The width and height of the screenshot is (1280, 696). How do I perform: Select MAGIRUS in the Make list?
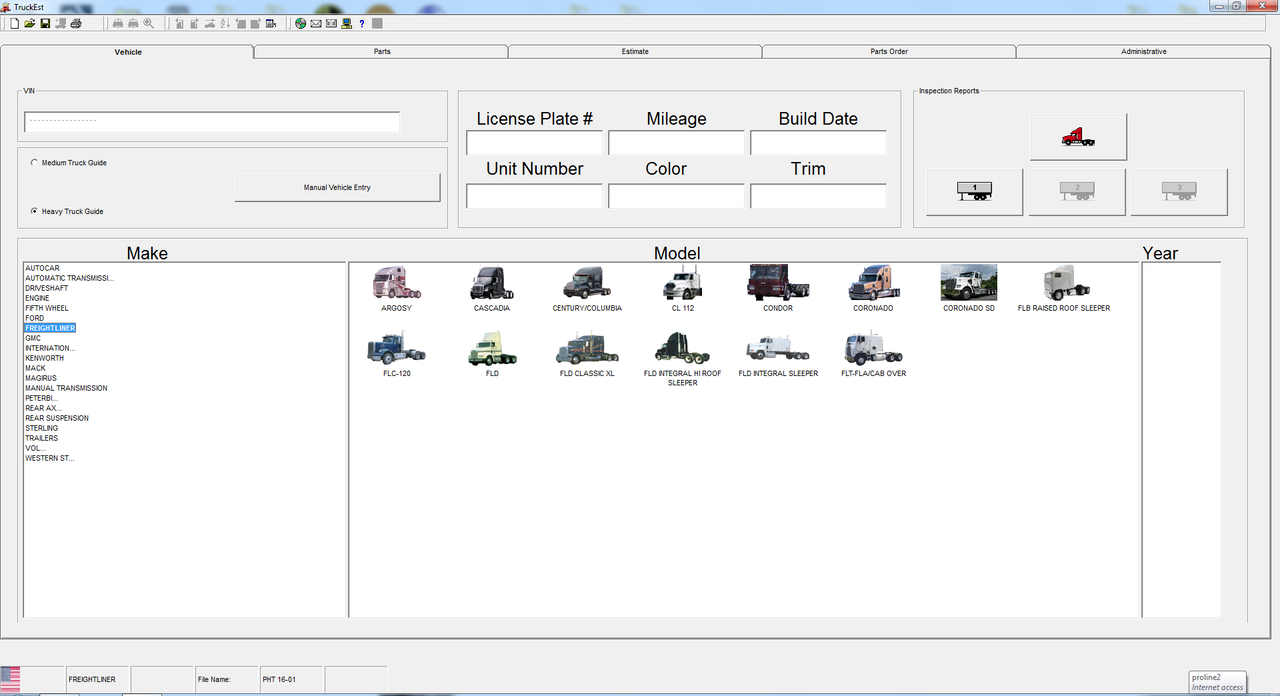pyautogui.click(x=41, y=378)
